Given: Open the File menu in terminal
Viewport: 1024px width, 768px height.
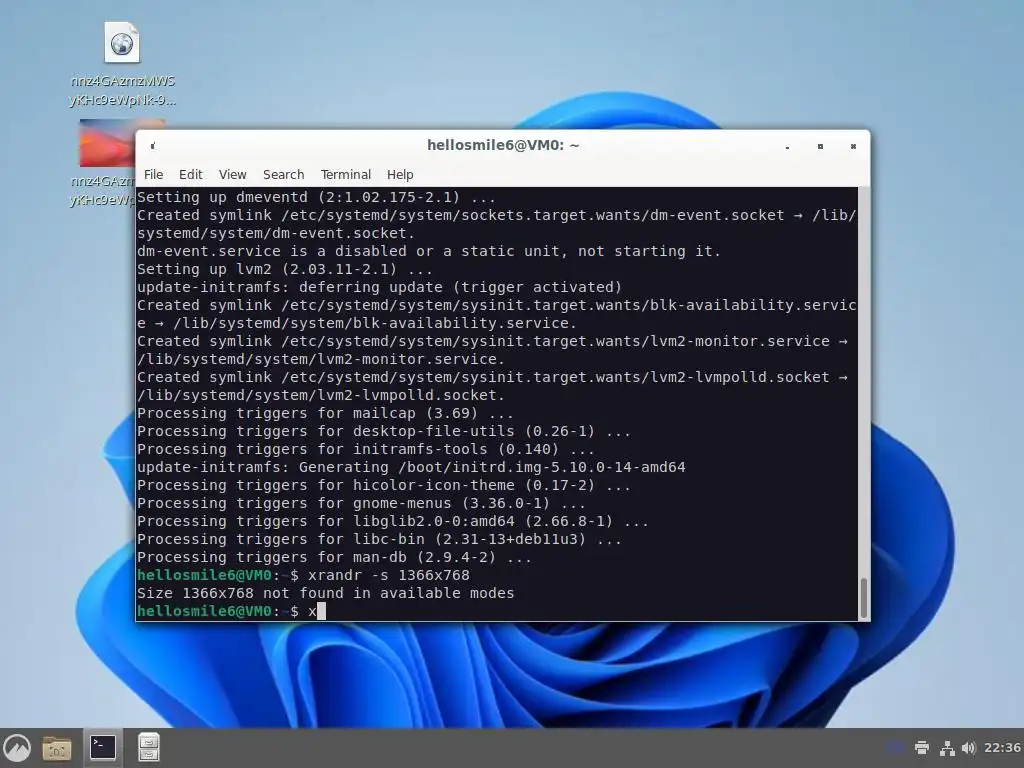Looking at the screenshot, I should pyautogui.click(x=153, y=174).
